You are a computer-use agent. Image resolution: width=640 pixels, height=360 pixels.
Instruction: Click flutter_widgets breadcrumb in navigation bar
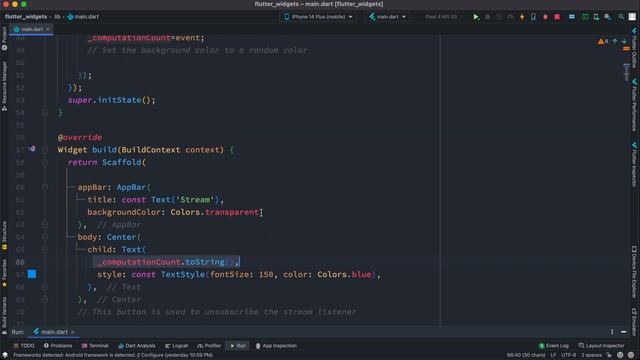(26, 17)
